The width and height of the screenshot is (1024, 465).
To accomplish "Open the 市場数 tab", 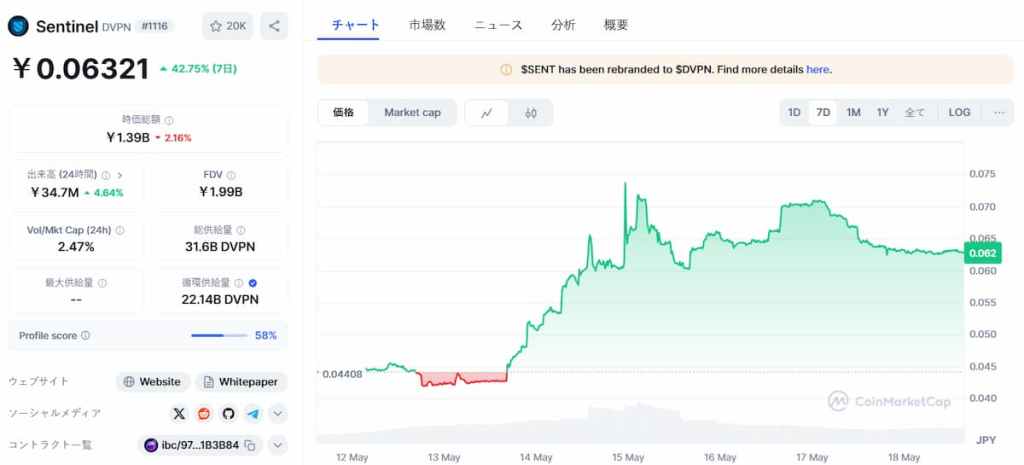I will tap(427, 25).
